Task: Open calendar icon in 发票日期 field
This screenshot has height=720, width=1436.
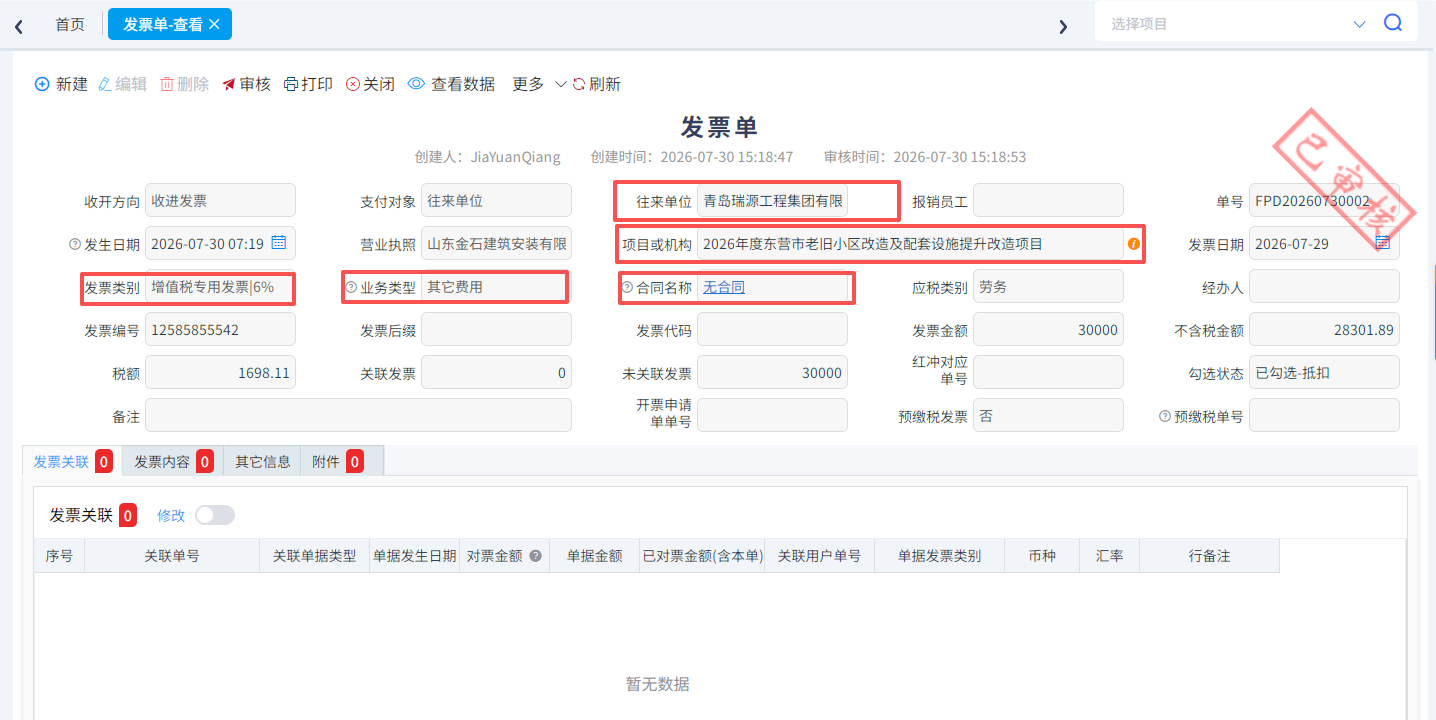Action: point(1383,243)
